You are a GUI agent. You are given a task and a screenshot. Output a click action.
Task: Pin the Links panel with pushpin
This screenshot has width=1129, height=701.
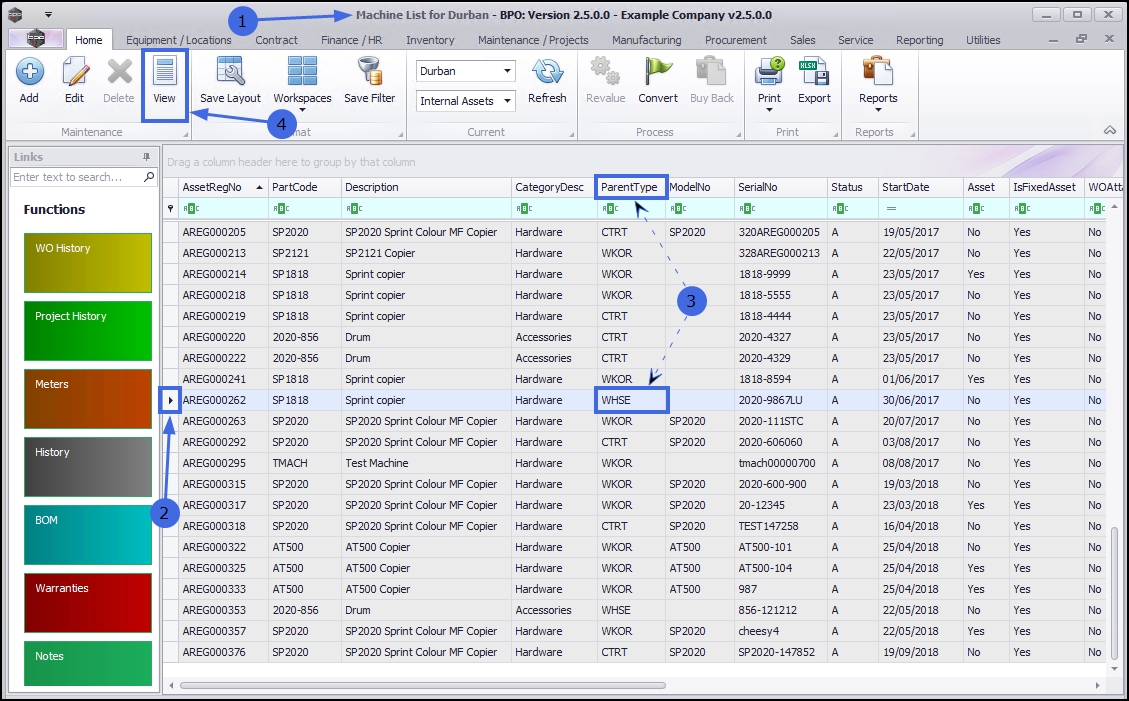click(x=146, y=157)
